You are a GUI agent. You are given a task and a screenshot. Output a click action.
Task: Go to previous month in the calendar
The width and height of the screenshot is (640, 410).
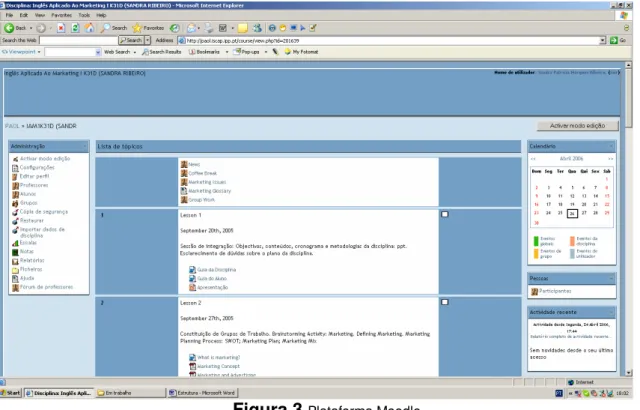533,159
